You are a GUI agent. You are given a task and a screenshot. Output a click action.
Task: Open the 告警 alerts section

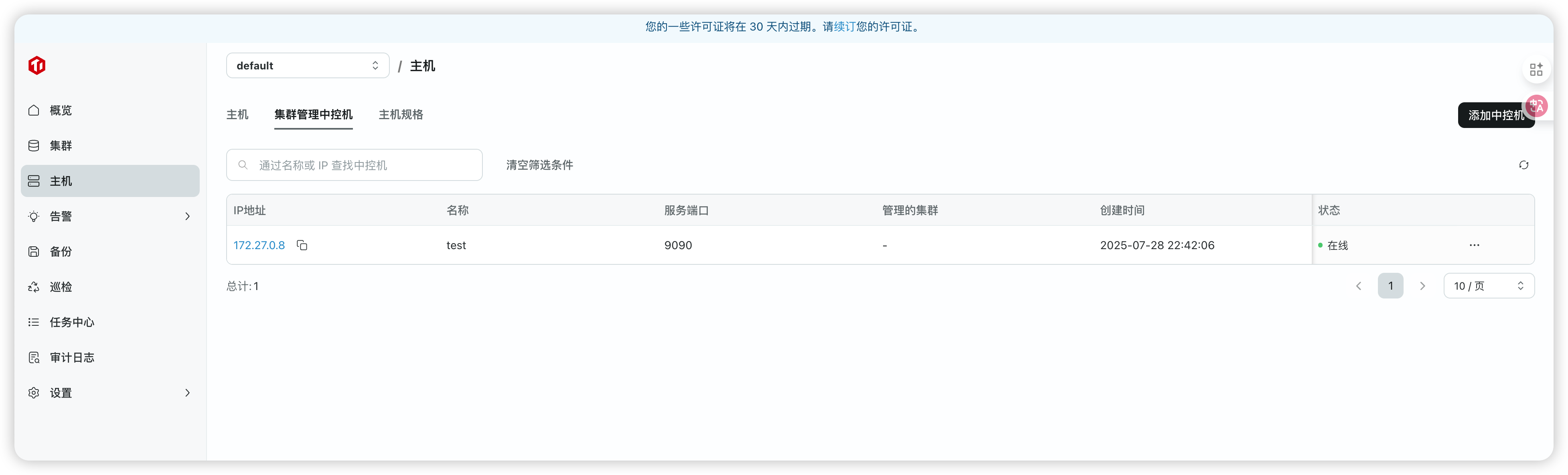pos(60,215)
